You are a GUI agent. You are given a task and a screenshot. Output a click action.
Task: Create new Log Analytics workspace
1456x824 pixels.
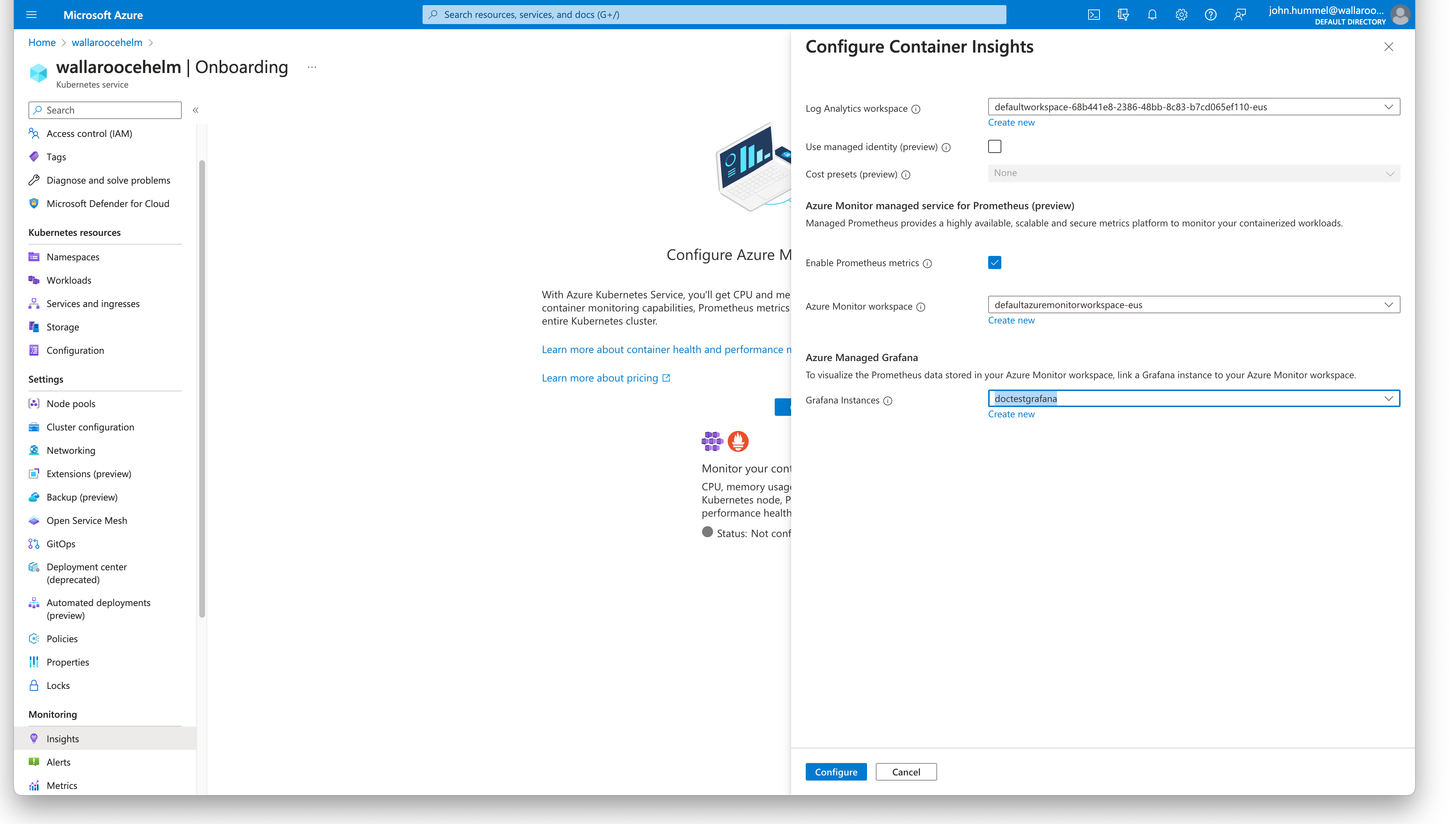coord(1012,122)
